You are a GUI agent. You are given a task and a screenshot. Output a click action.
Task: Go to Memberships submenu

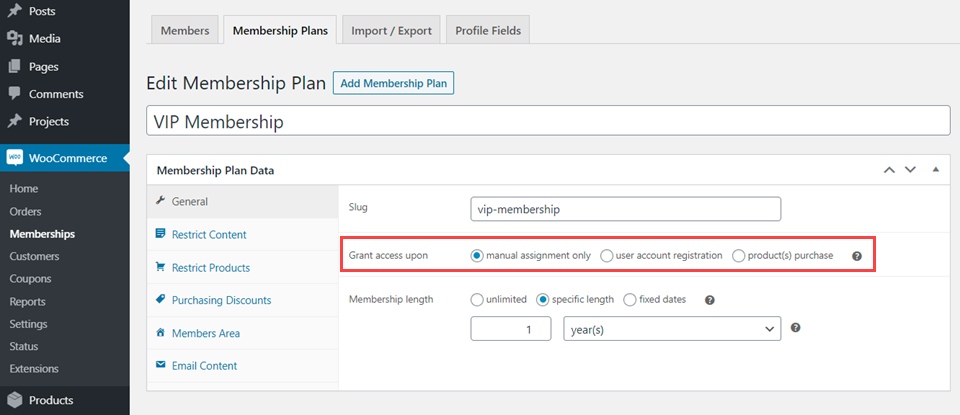pyautogui.click(x=42, y=234)
